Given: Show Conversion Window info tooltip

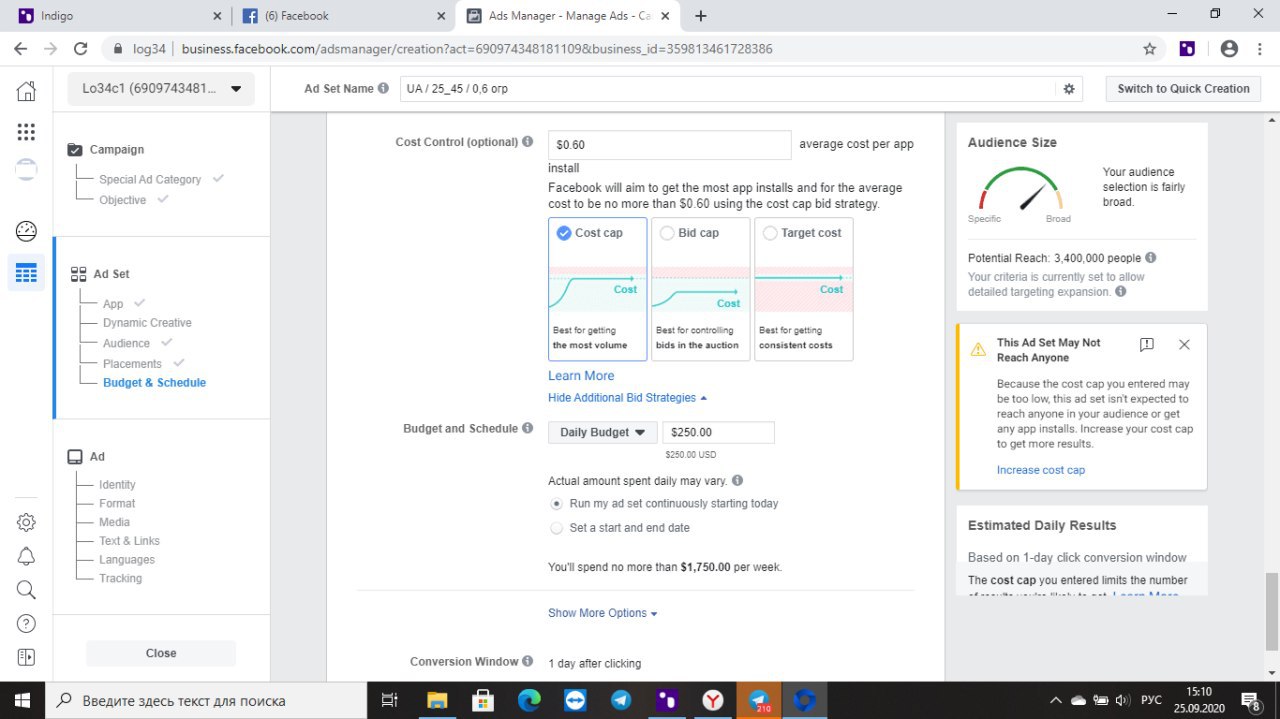Looking at the screenshot, I should [528, 661].
